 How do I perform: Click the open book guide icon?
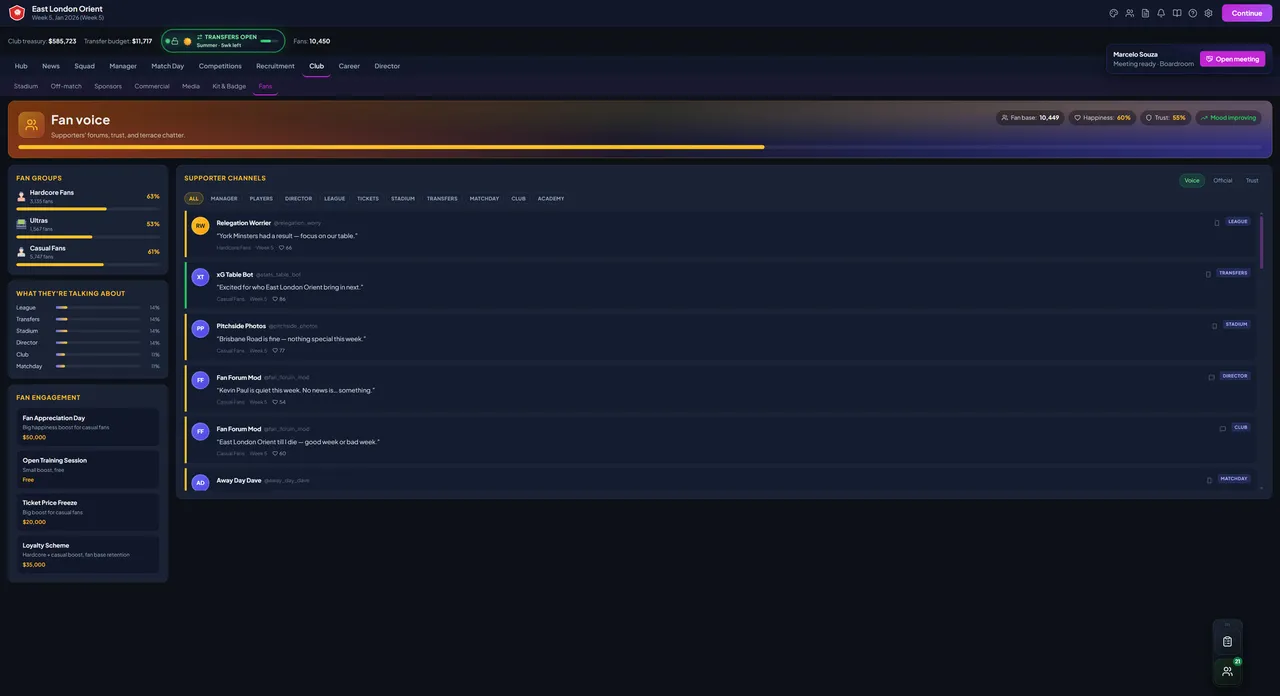[1177, 13]
